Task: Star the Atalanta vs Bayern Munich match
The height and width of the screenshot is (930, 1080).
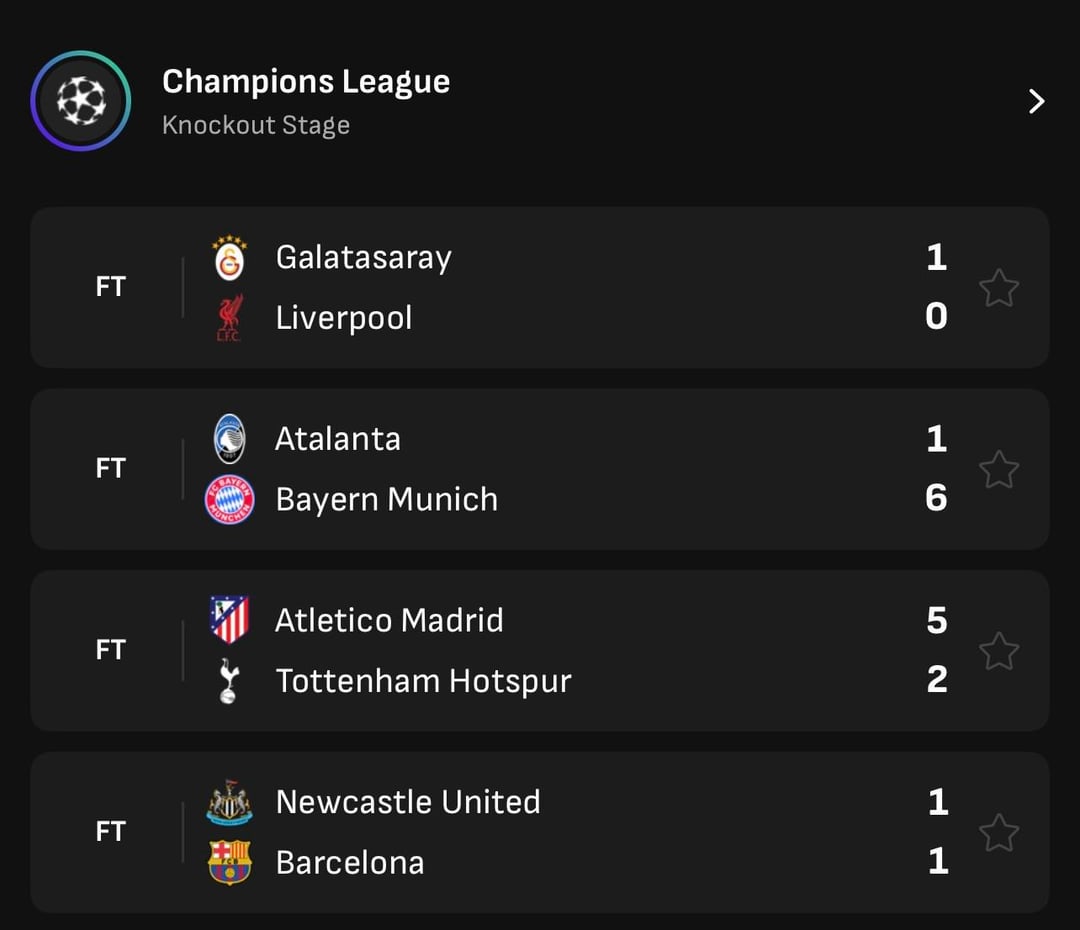Action: [x=998, y=469]
